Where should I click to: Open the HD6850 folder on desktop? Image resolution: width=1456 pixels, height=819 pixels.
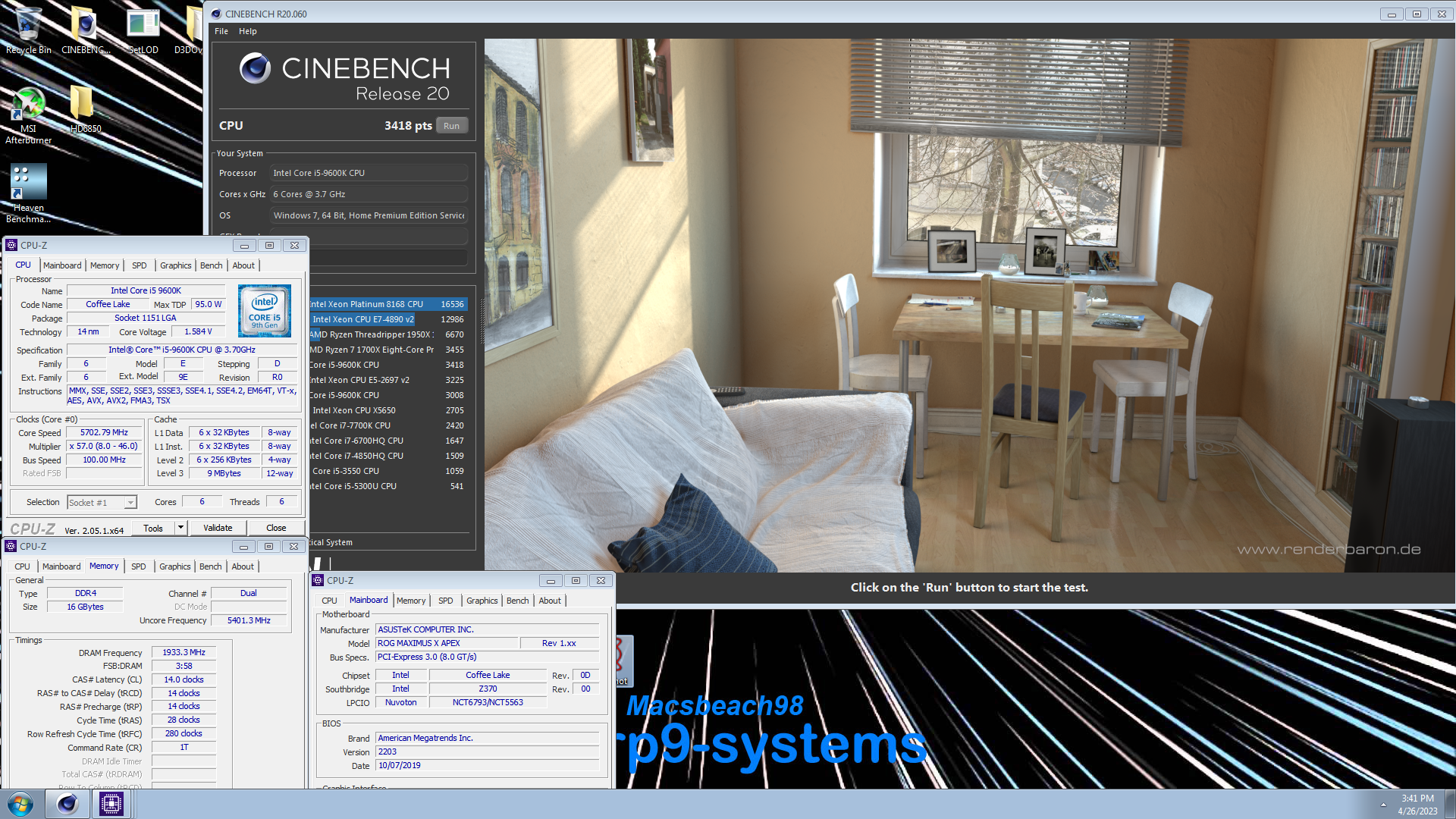(85, 108)
